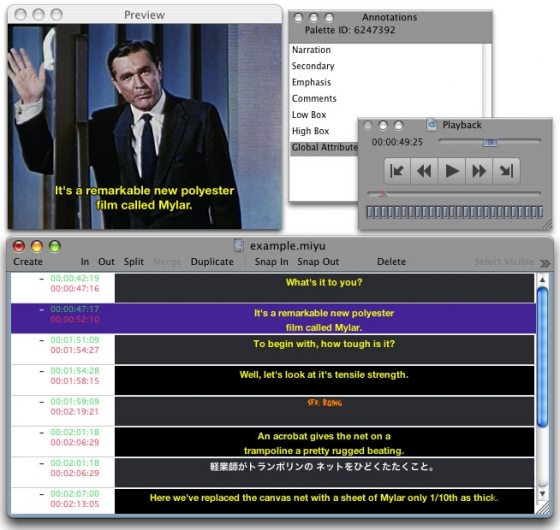Close the example.miyu window
The height and width of the screenshot is (530, 560).
coord(19,246)
